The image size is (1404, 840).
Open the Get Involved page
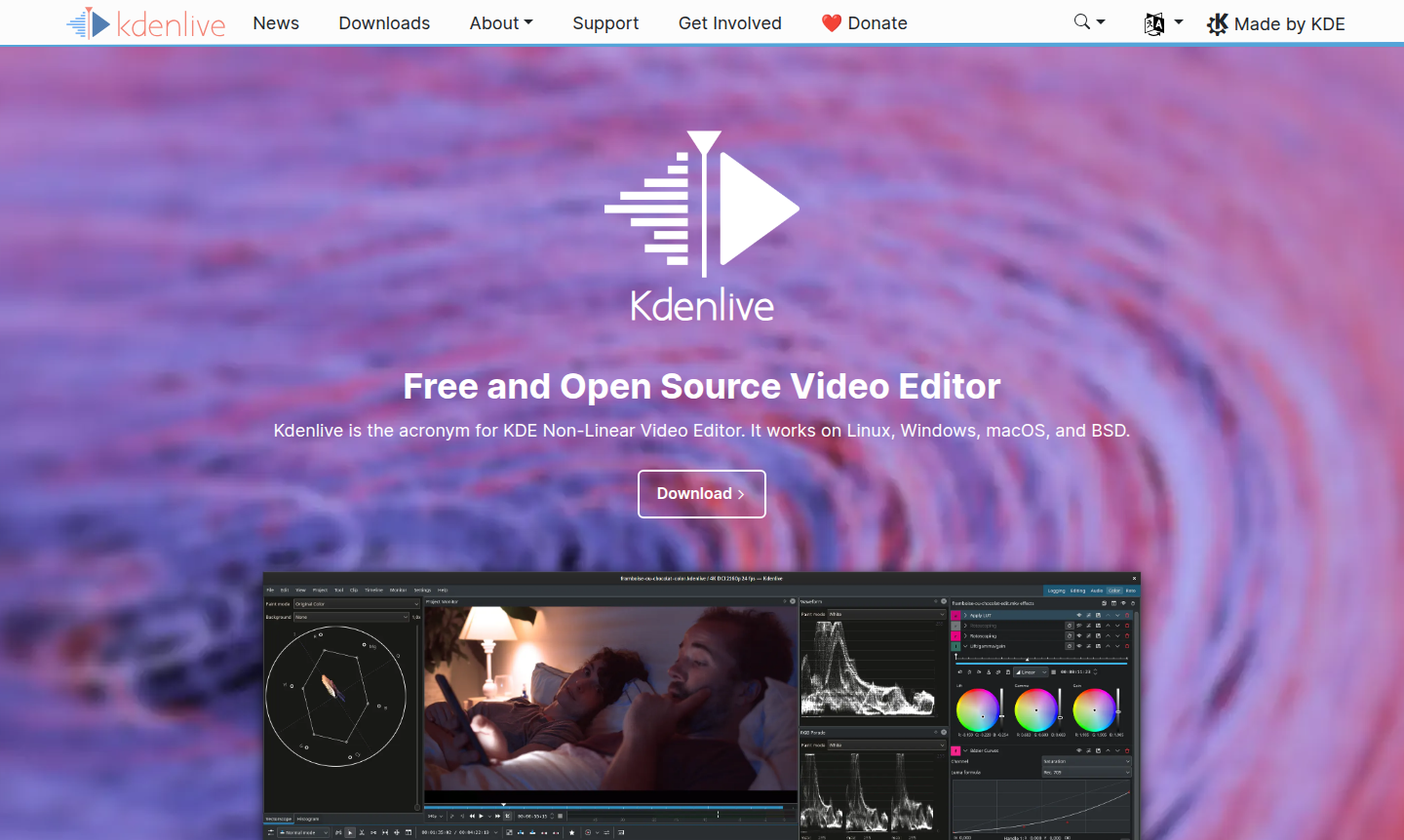pyautogui.click(x=729, y=22)
